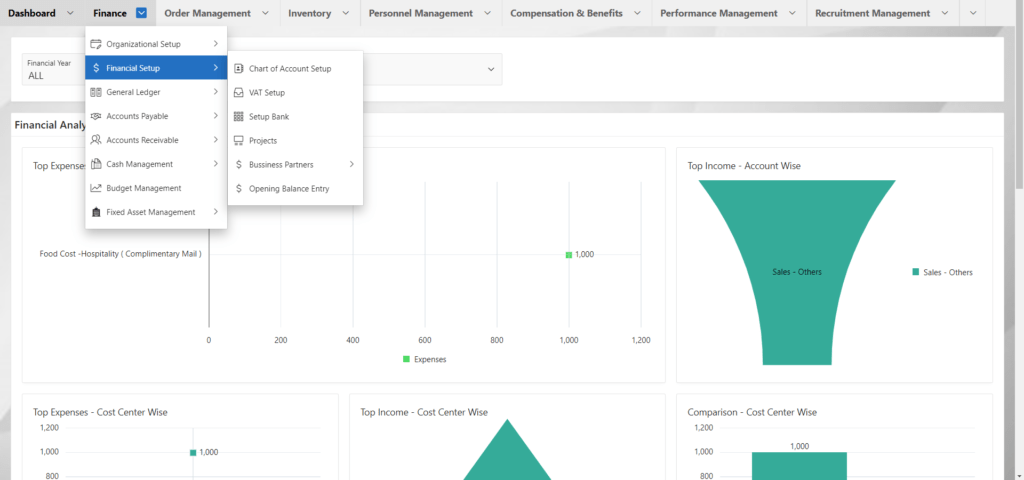Select the Cash Management menu entry
Viewport: 1024px width, 480px height.
click(139, 164)
